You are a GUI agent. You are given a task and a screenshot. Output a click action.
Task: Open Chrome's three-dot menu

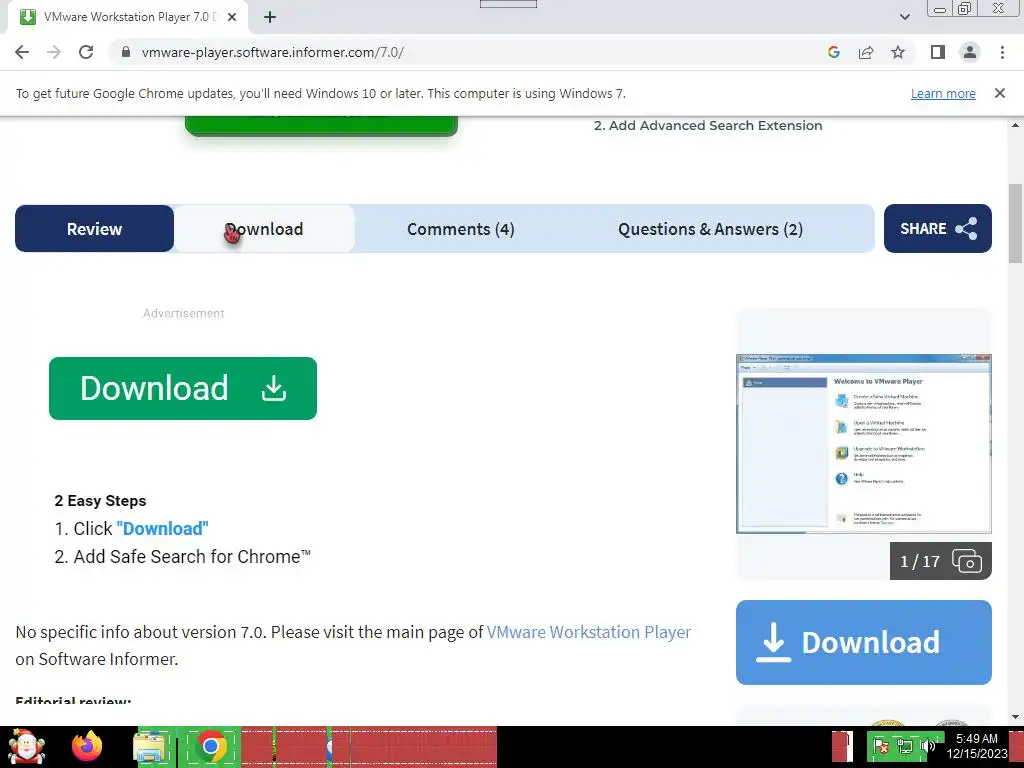[1002, 52]
